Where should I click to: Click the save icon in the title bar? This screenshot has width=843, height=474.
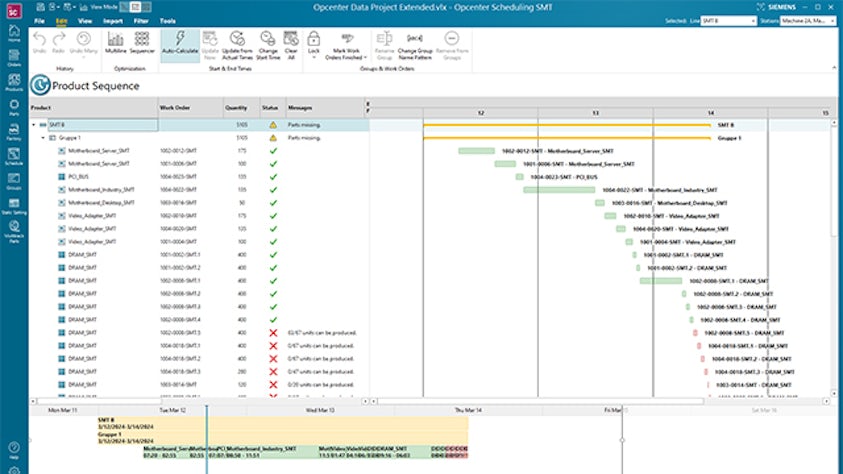(40, 7)
